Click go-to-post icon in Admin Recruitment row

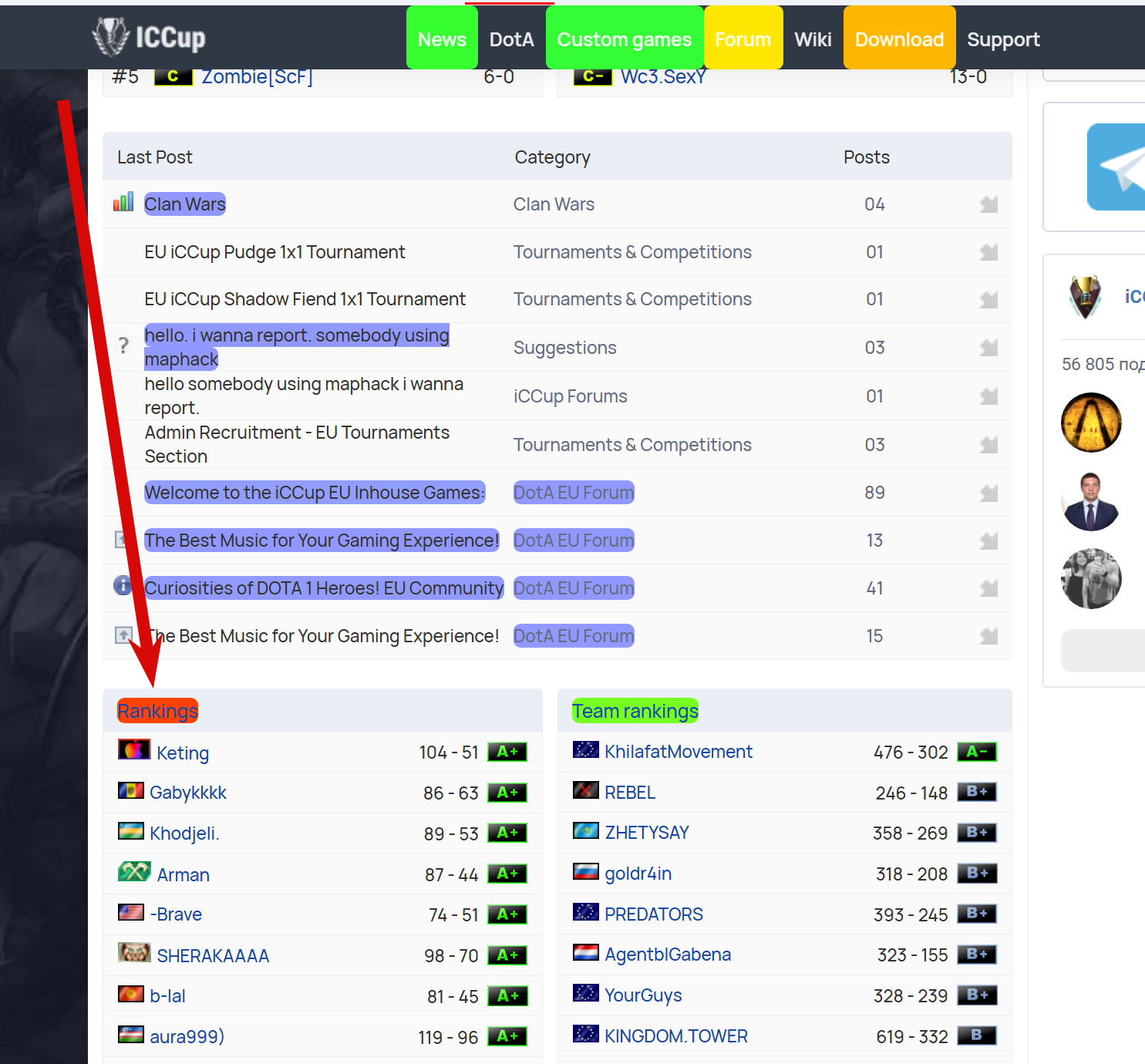click(x=988, y=445)
